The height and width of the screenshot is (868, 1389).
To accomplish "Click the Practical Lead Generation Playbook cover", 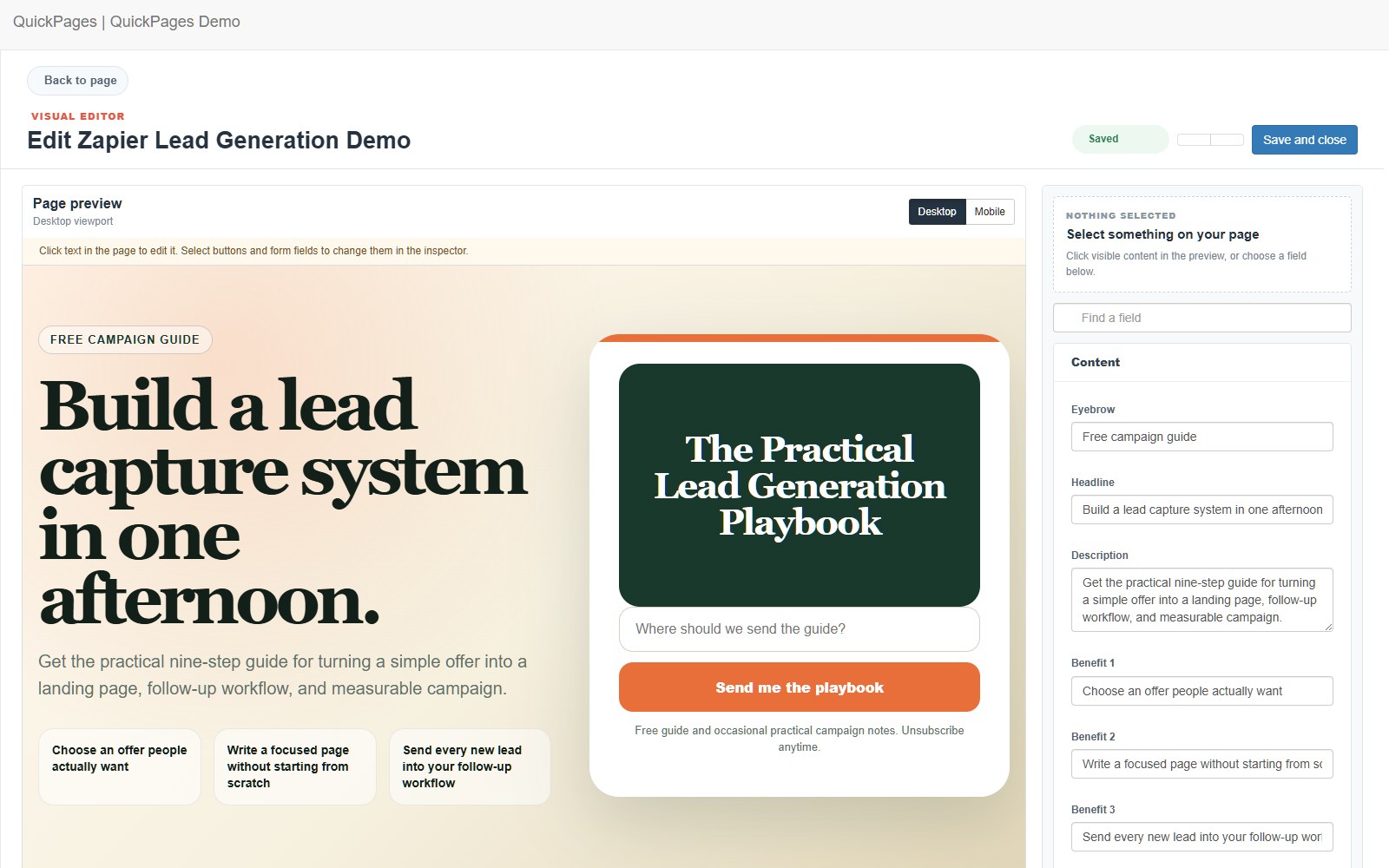I will tap(800, 485).
